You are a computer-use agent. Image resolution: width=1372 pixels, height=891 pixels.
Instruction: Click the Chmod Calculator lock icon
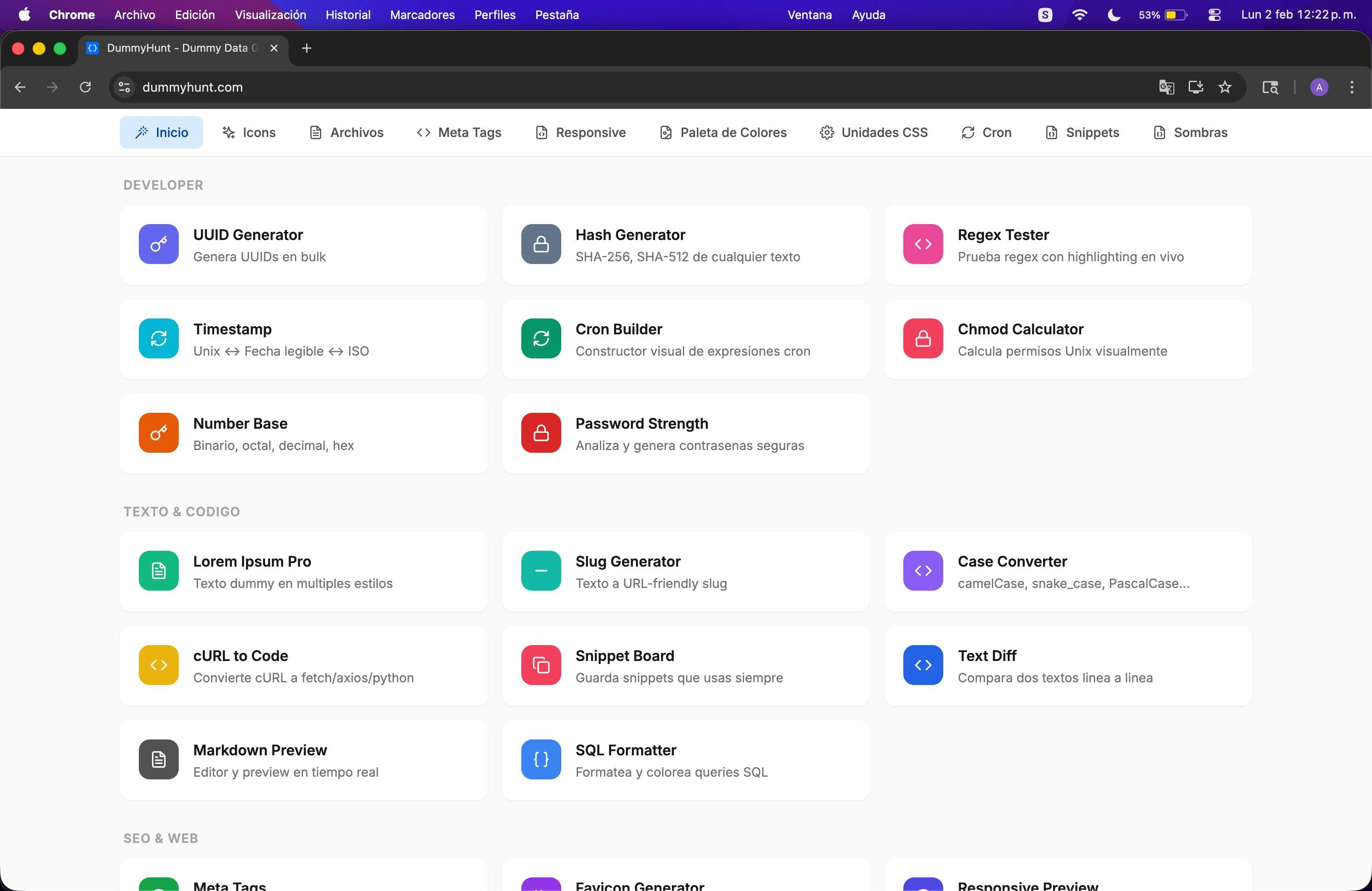coord(922,339)
